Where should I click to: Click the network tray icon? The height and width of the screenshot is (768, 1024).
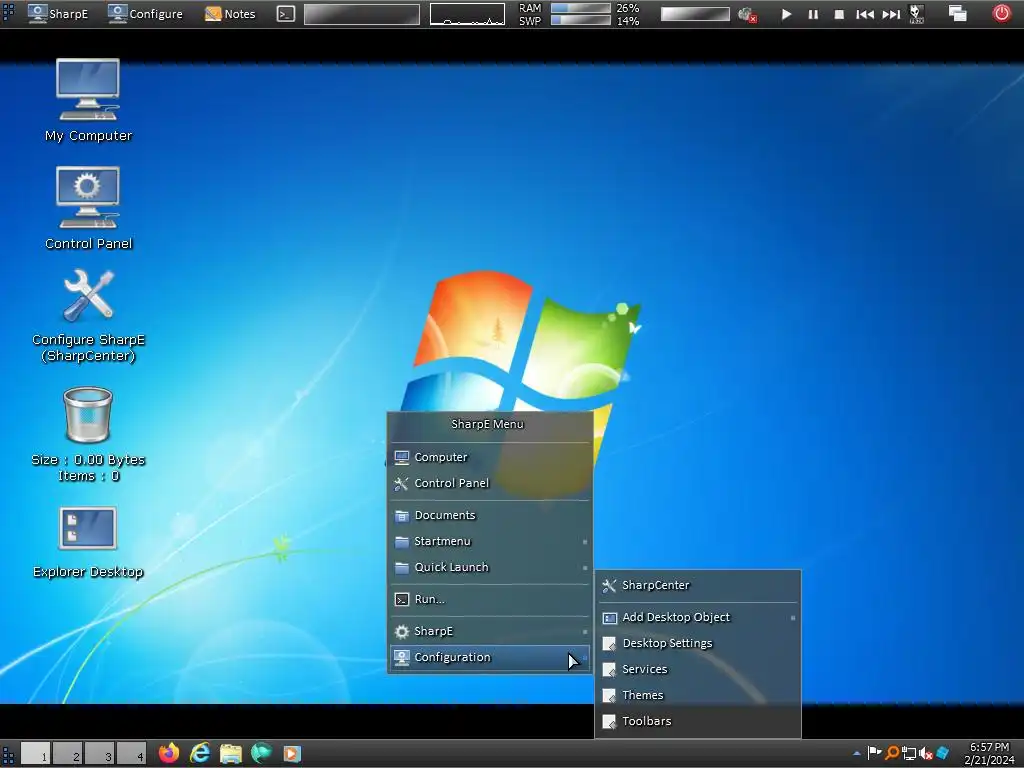908,754
